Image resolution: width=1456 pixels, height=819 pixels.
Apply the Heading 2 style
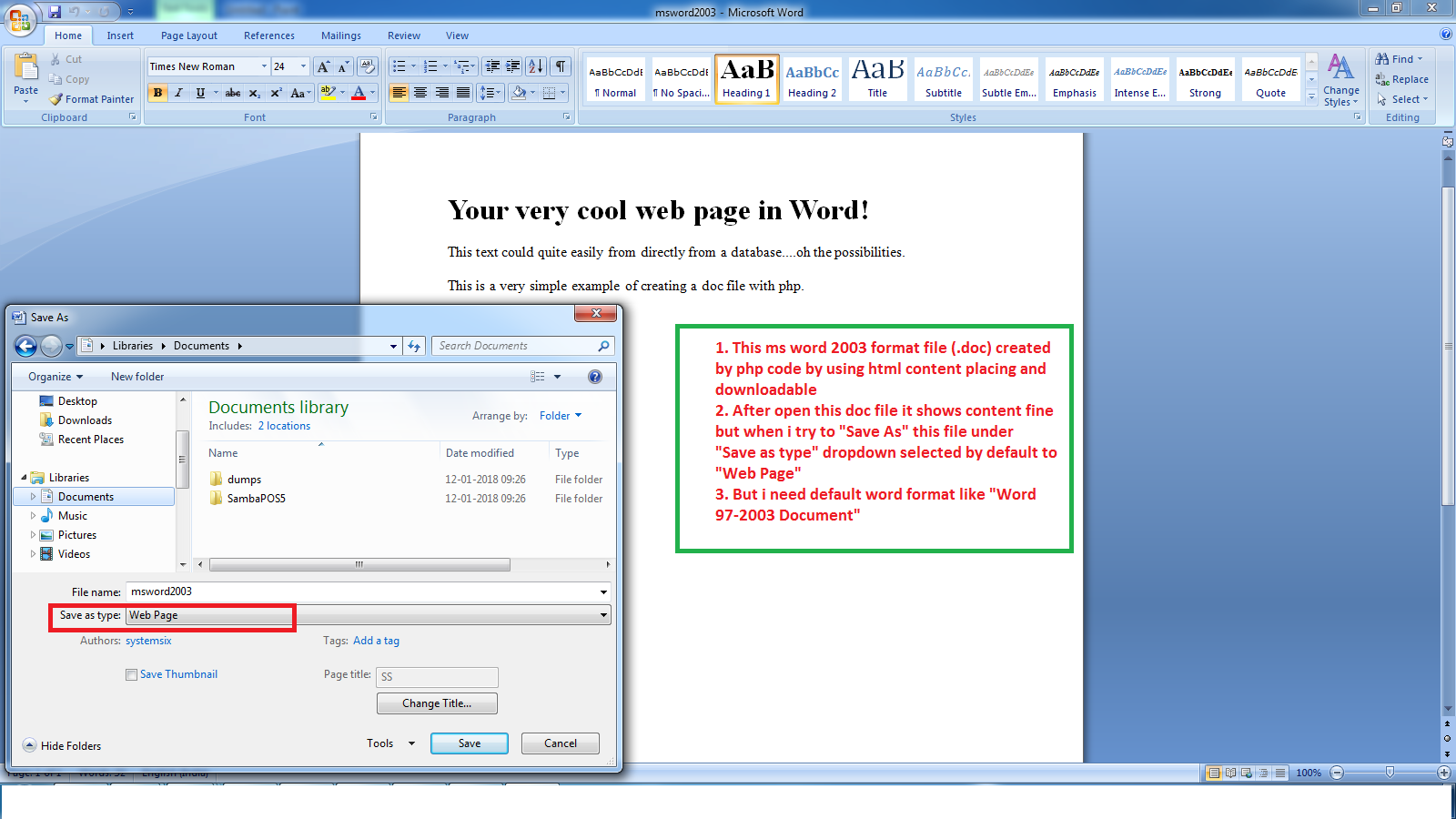point(812,78)
